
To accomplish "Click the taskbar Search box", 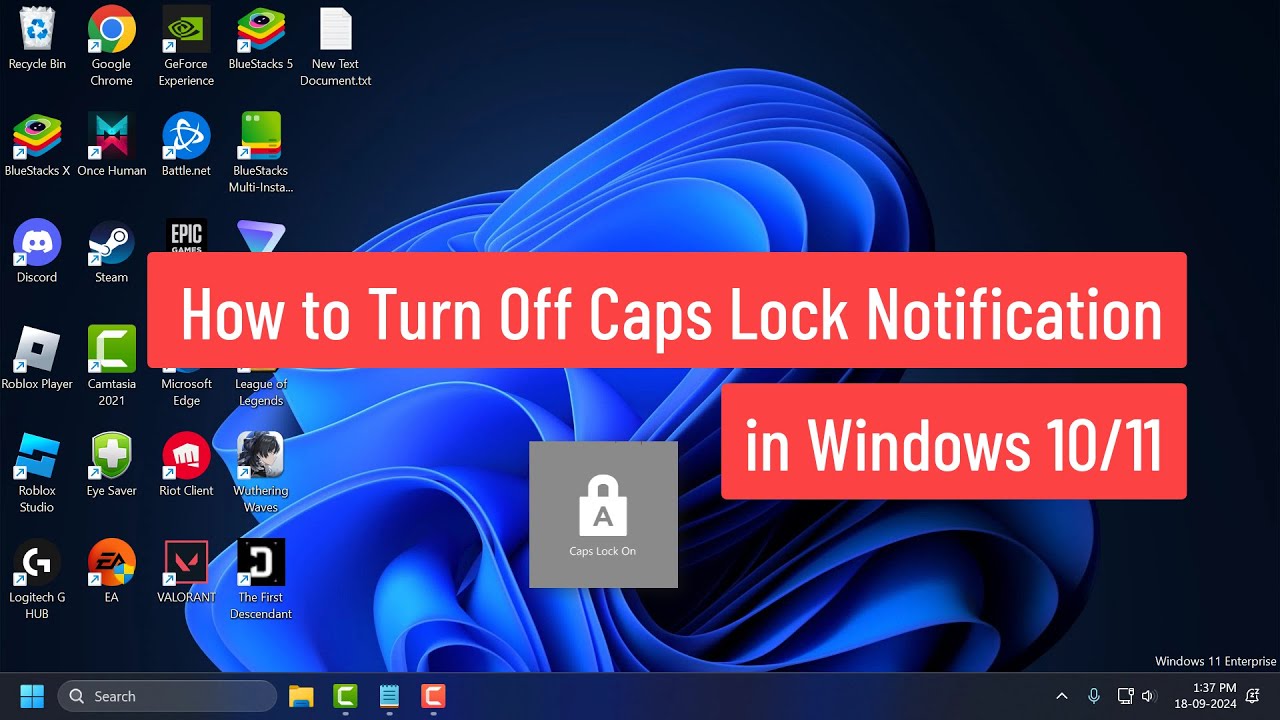I will click(167, 696).
